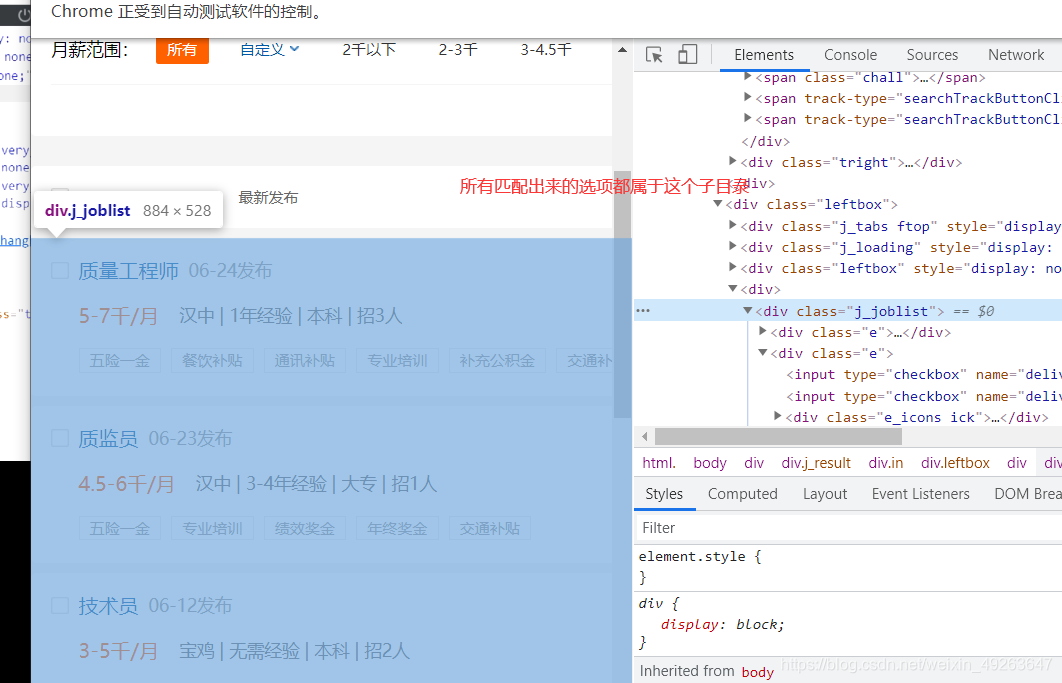1062x683 pixels.
Task: Tick the checkbox for 技术员 job
Action: (60, 606)
